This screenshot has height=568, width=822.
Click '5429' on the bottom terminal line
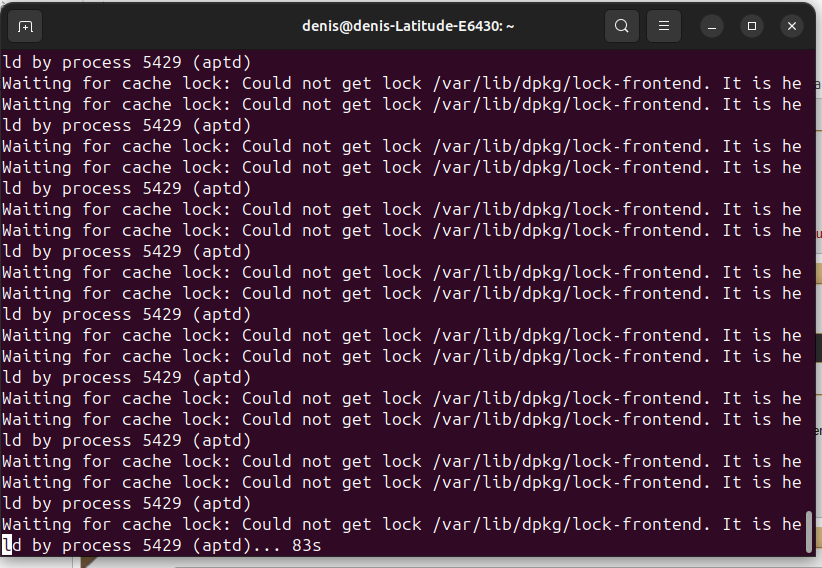coord(162,545)
